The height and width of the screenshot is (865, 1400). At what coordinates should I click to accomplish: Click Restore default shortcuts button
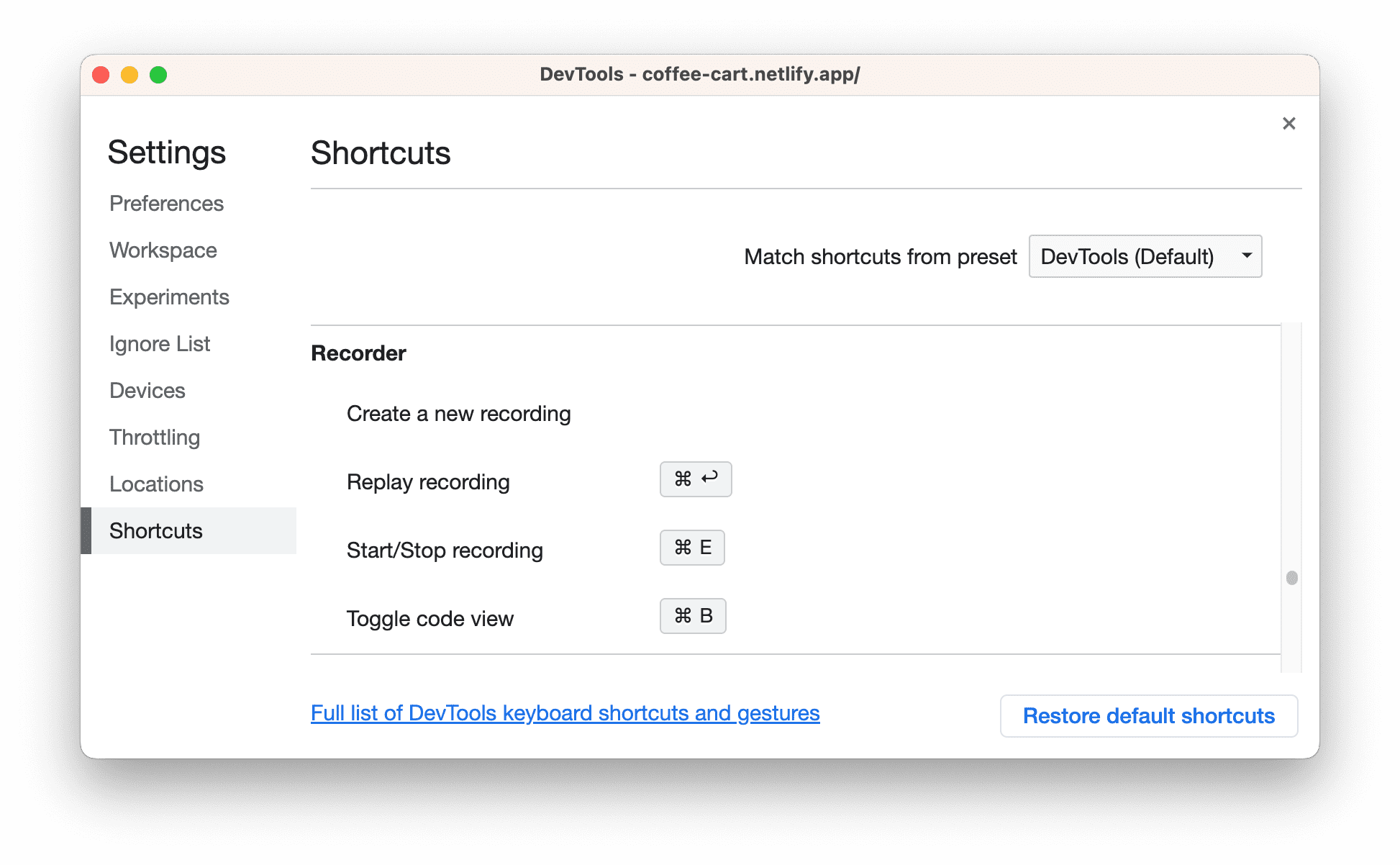1148,714
